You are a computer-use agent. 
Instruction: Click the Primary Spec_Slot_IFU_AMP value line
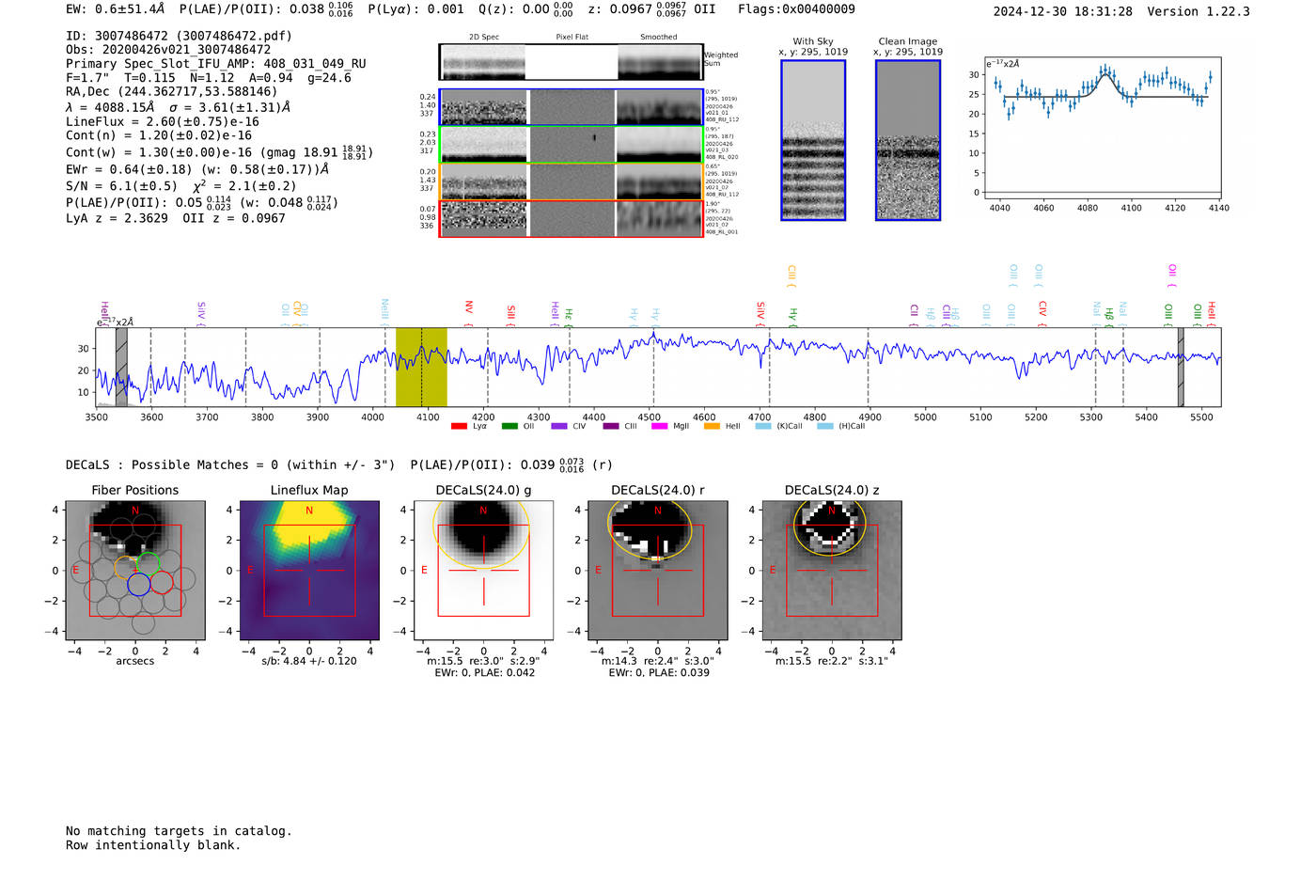coord(216,64)
